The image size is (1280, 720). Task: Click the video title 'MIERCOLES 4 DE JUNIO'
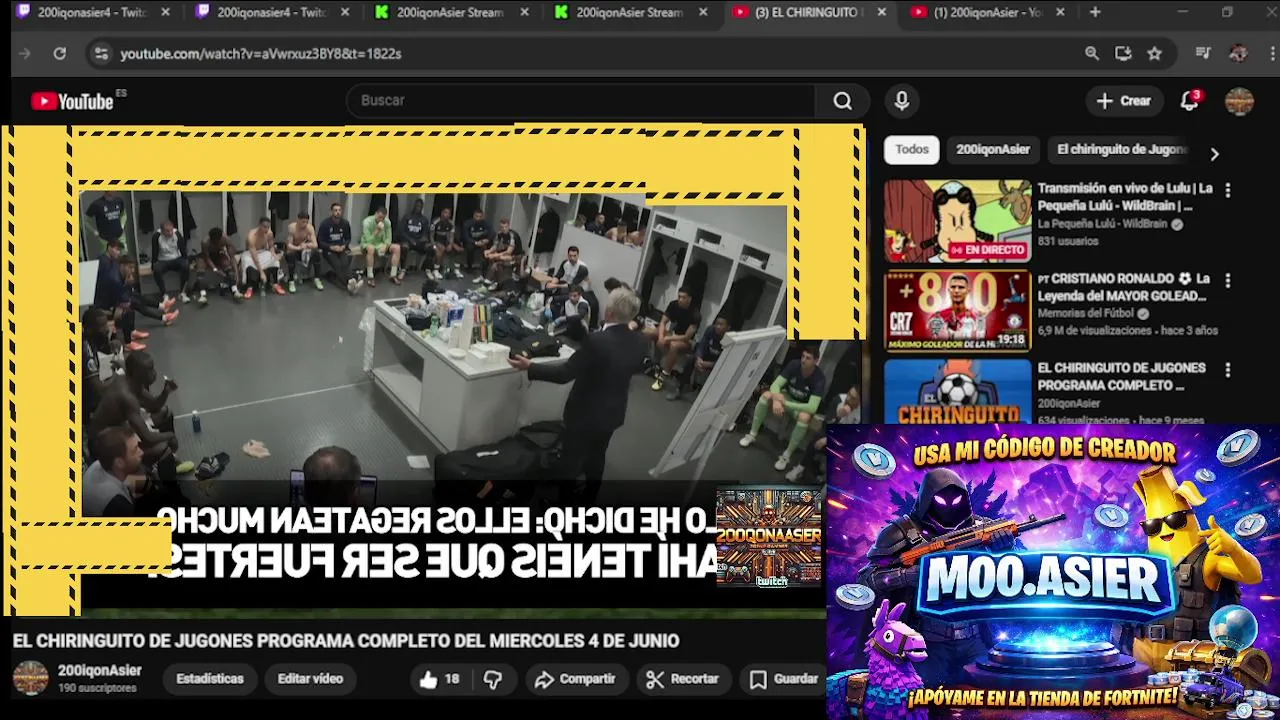(345, 641)
